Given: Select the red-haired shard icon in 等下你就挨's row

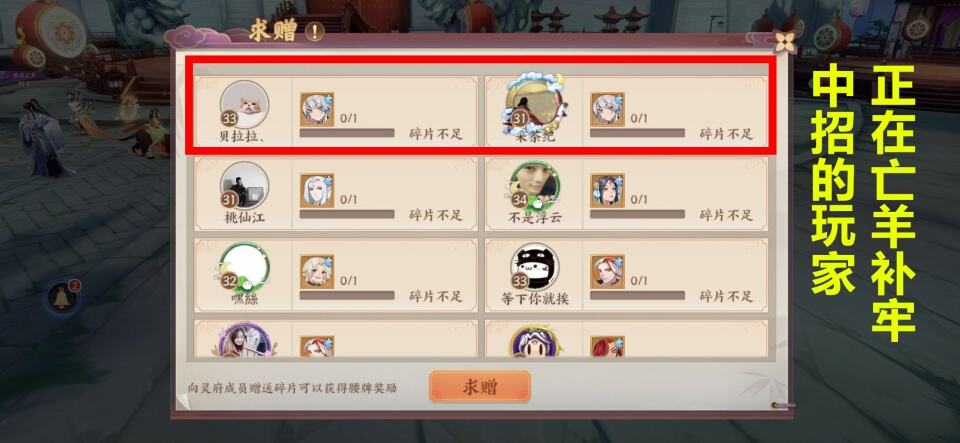Looking at the screenshot, I should (x=607, y=272).
